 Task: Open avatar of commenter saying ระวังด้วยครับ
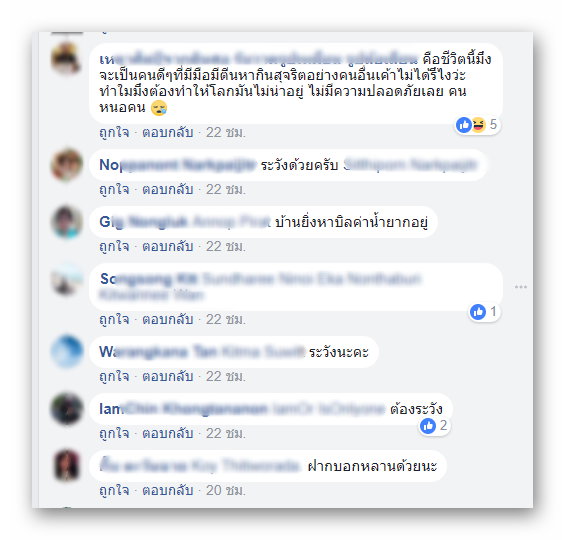(x=67, y=165)
